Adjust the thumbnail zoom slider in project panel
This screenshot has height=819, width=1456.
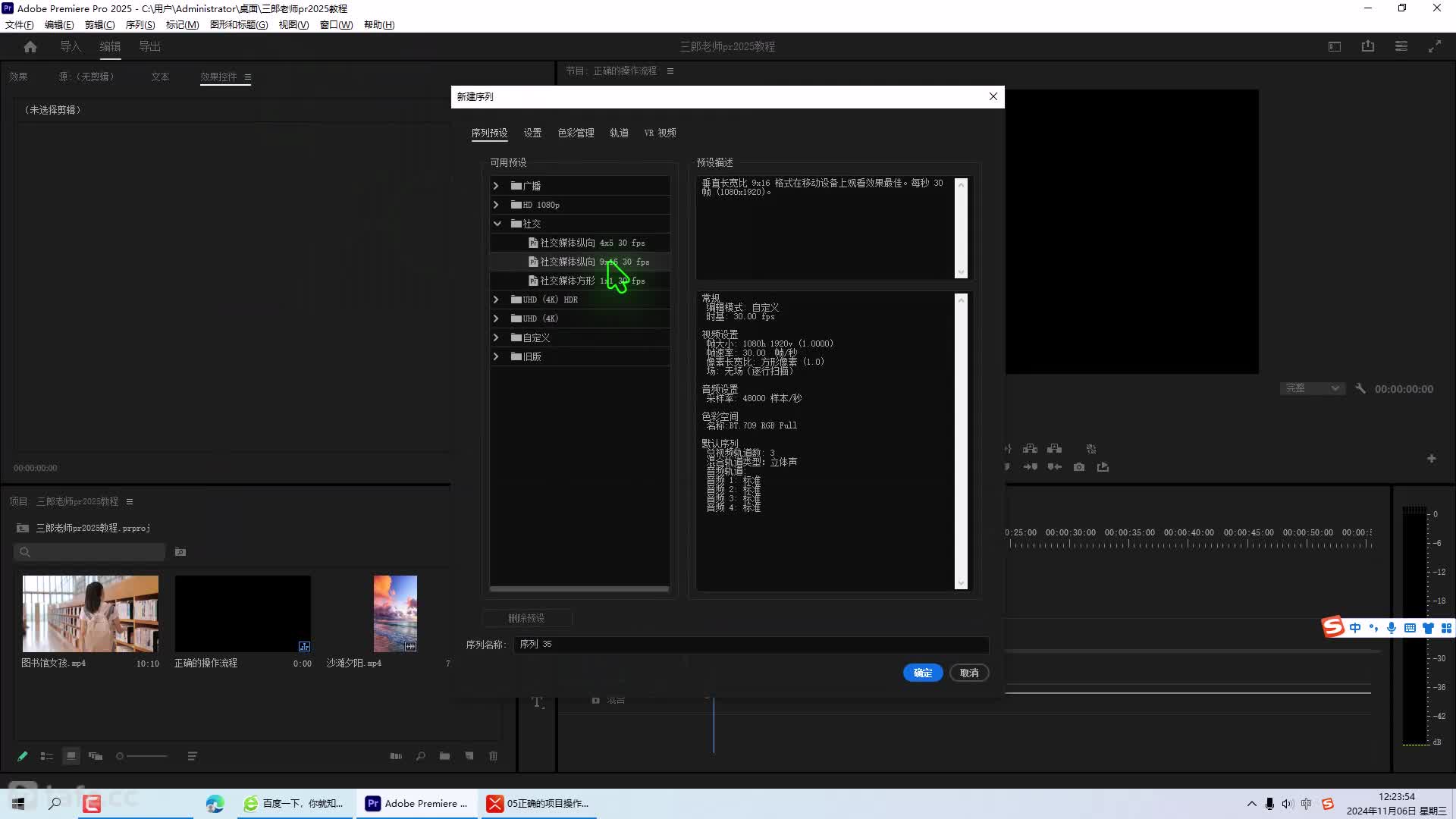[142, 756]
